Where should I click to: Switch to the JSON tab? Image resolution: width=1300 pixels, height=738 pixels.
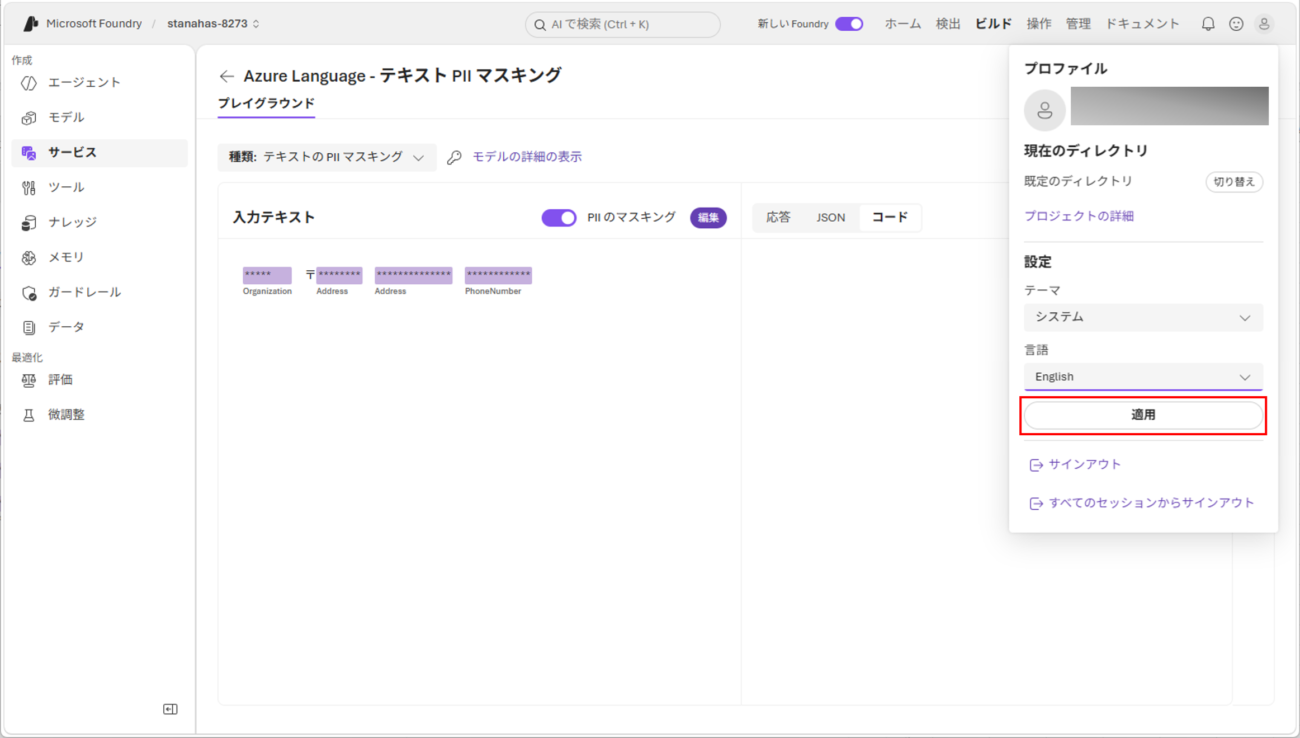(x=831, y=217)
